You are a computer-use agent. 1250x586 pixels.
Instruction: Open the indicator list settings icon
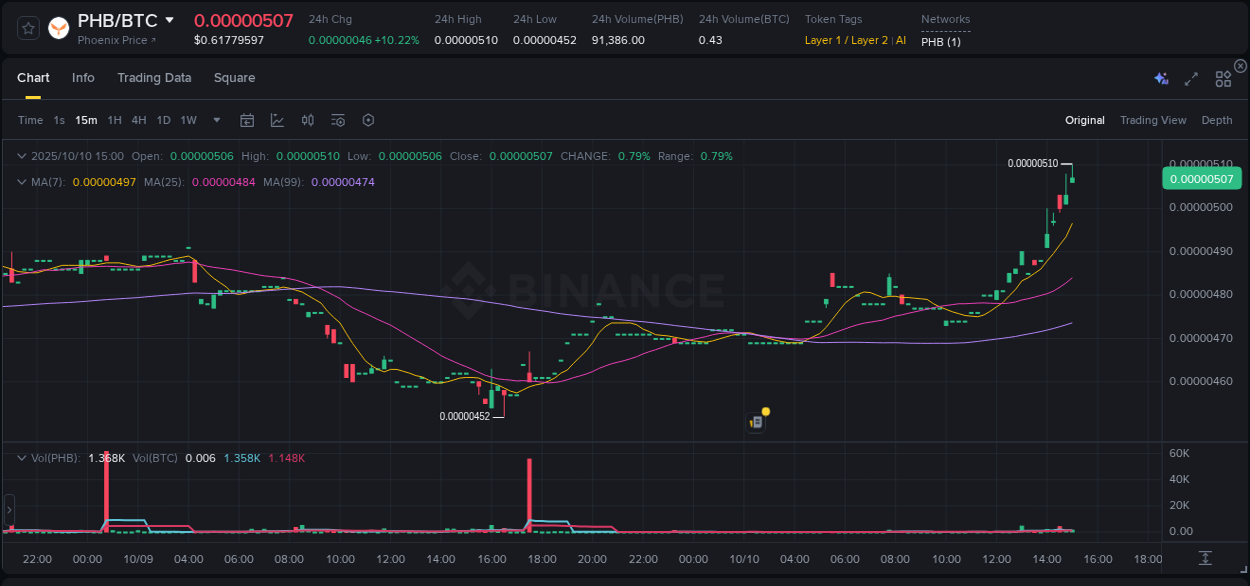click(x=337, y=119)
